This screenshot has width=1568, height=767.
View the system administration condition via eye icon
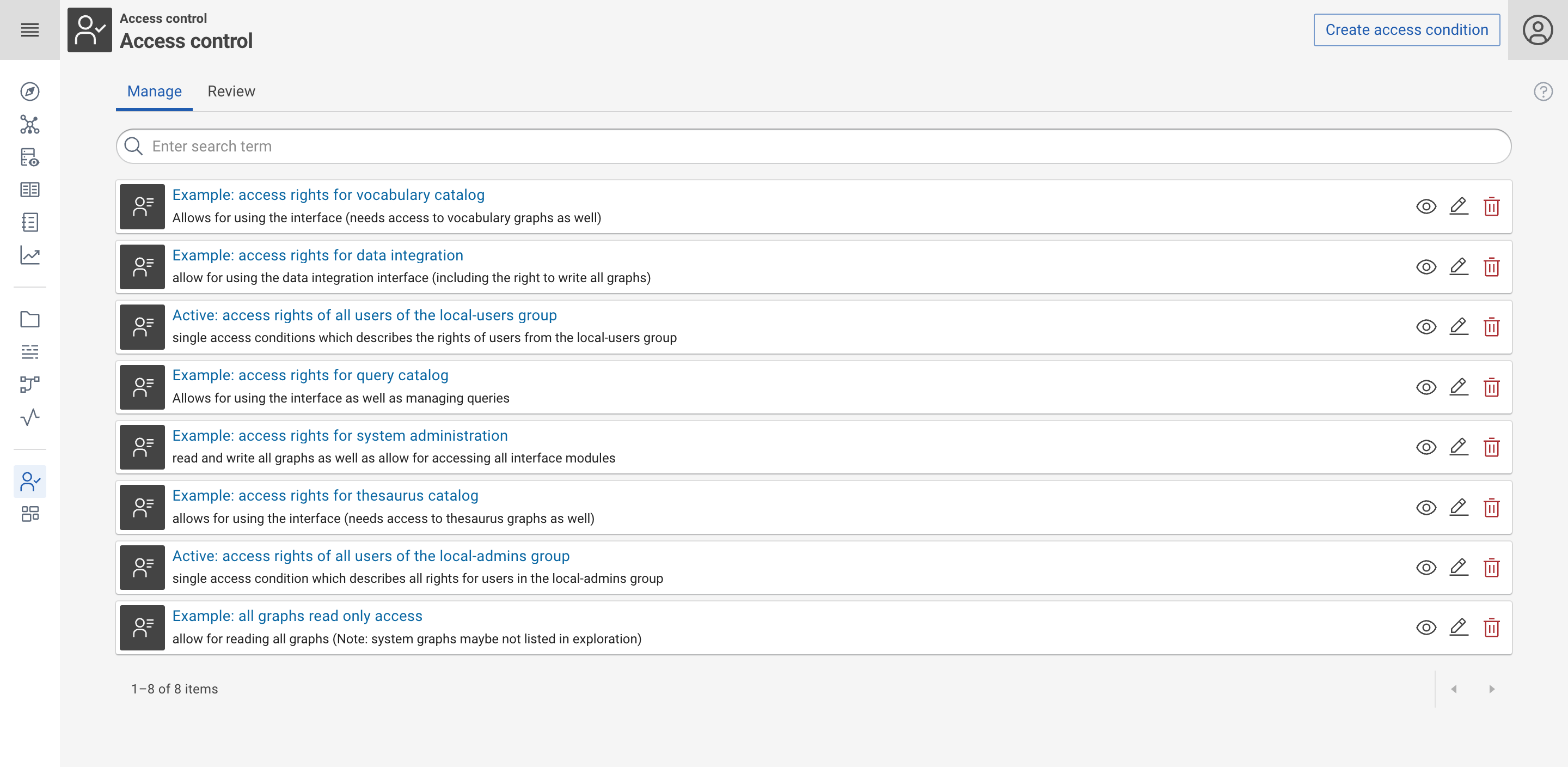[x=1425, y=447]
